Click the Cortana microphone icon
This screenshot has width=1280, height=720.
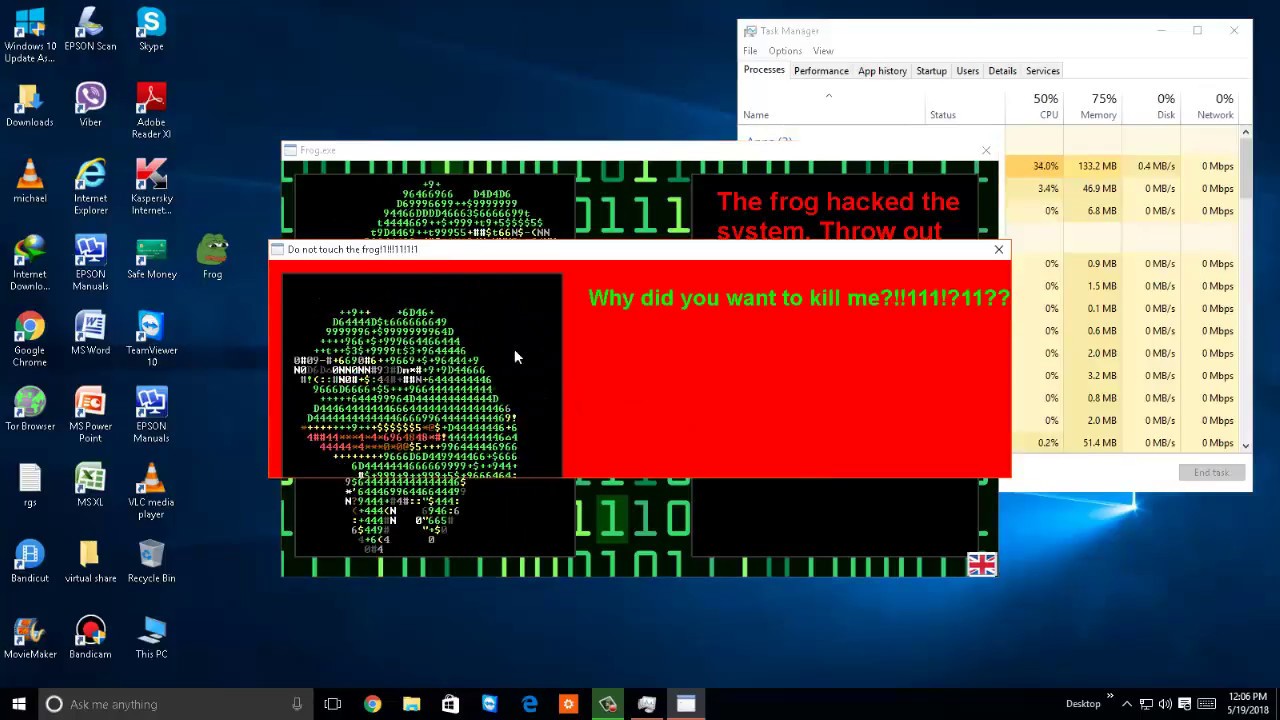click(297, 704)
